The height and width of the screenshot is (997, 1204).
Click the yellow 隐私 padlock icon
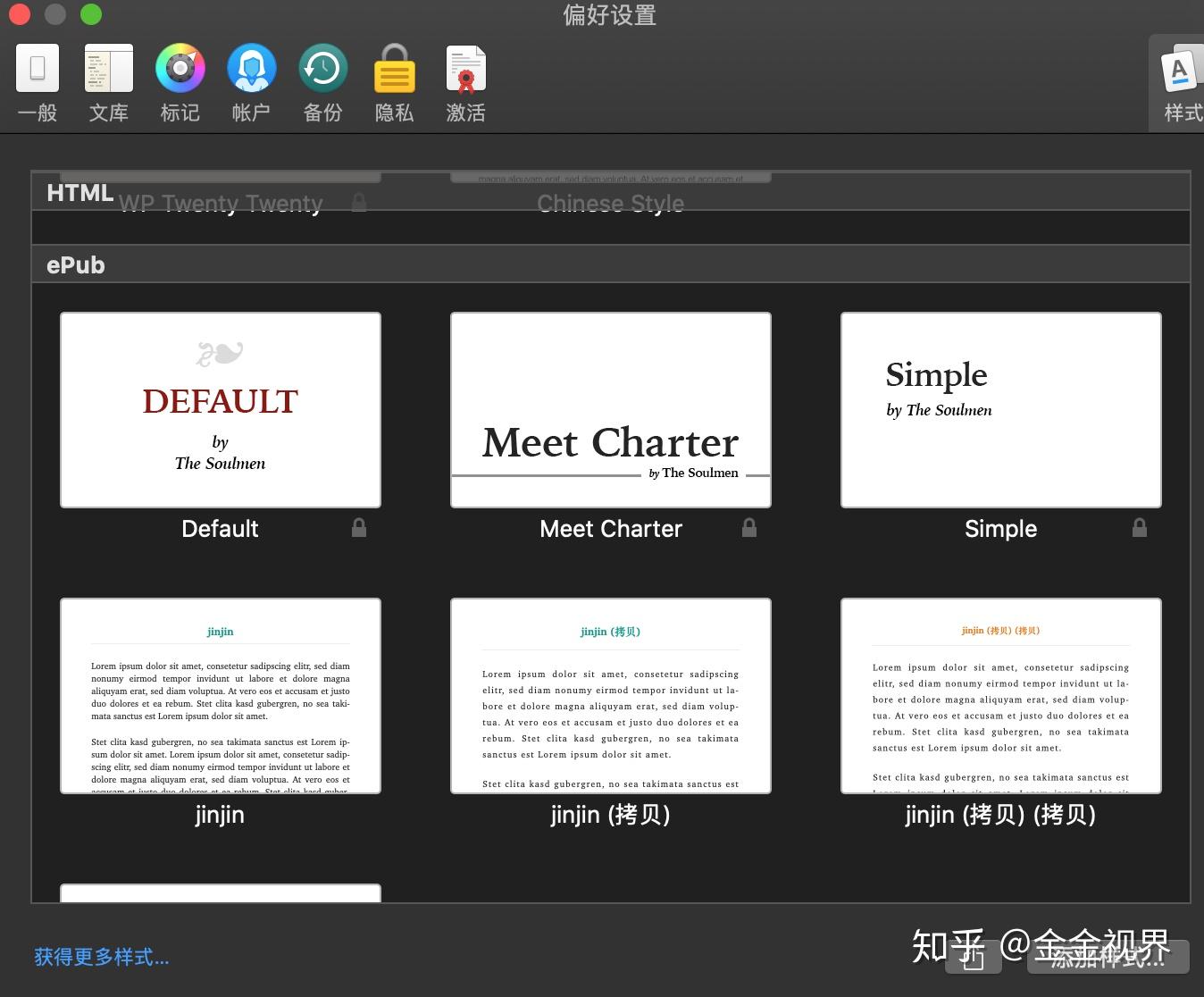[394, 68]
